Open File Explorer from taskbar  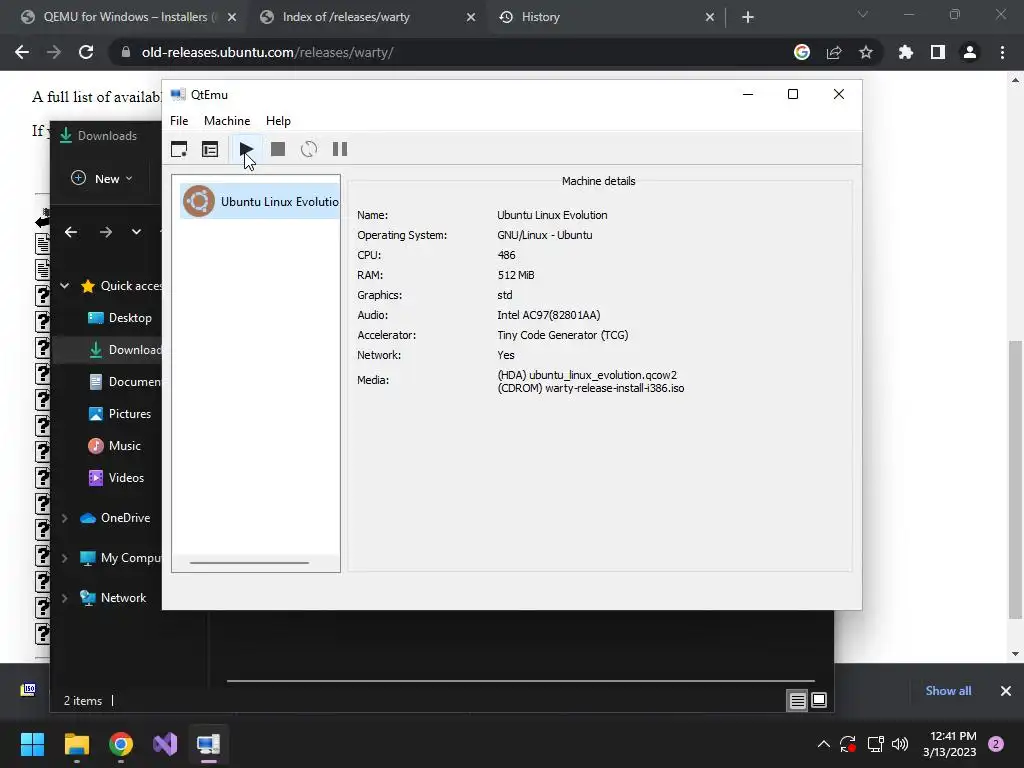76,744
